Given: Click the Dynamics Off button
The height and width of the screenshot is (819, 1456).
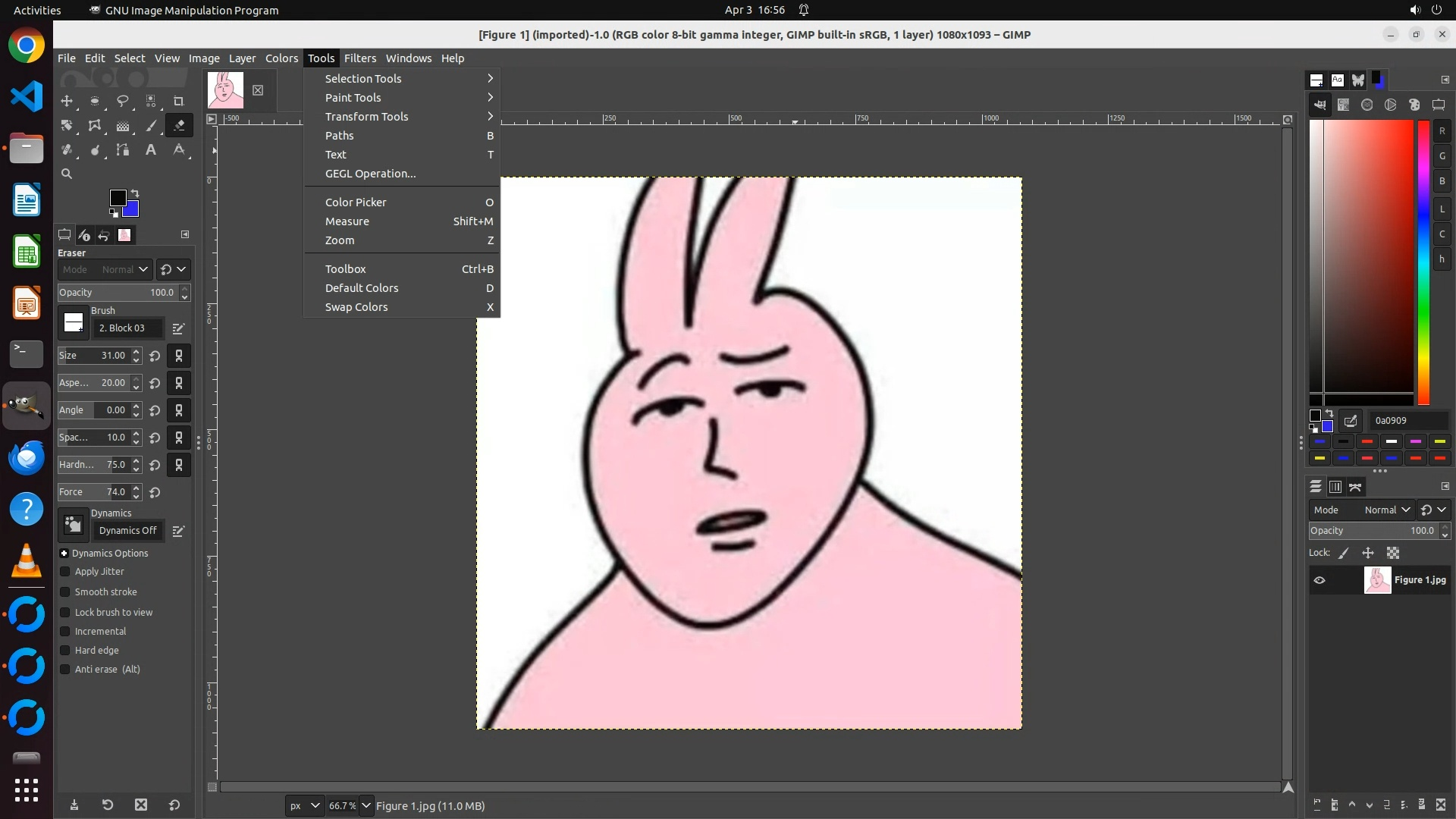Looking at the screenshot, I should (x=127, y=531).
